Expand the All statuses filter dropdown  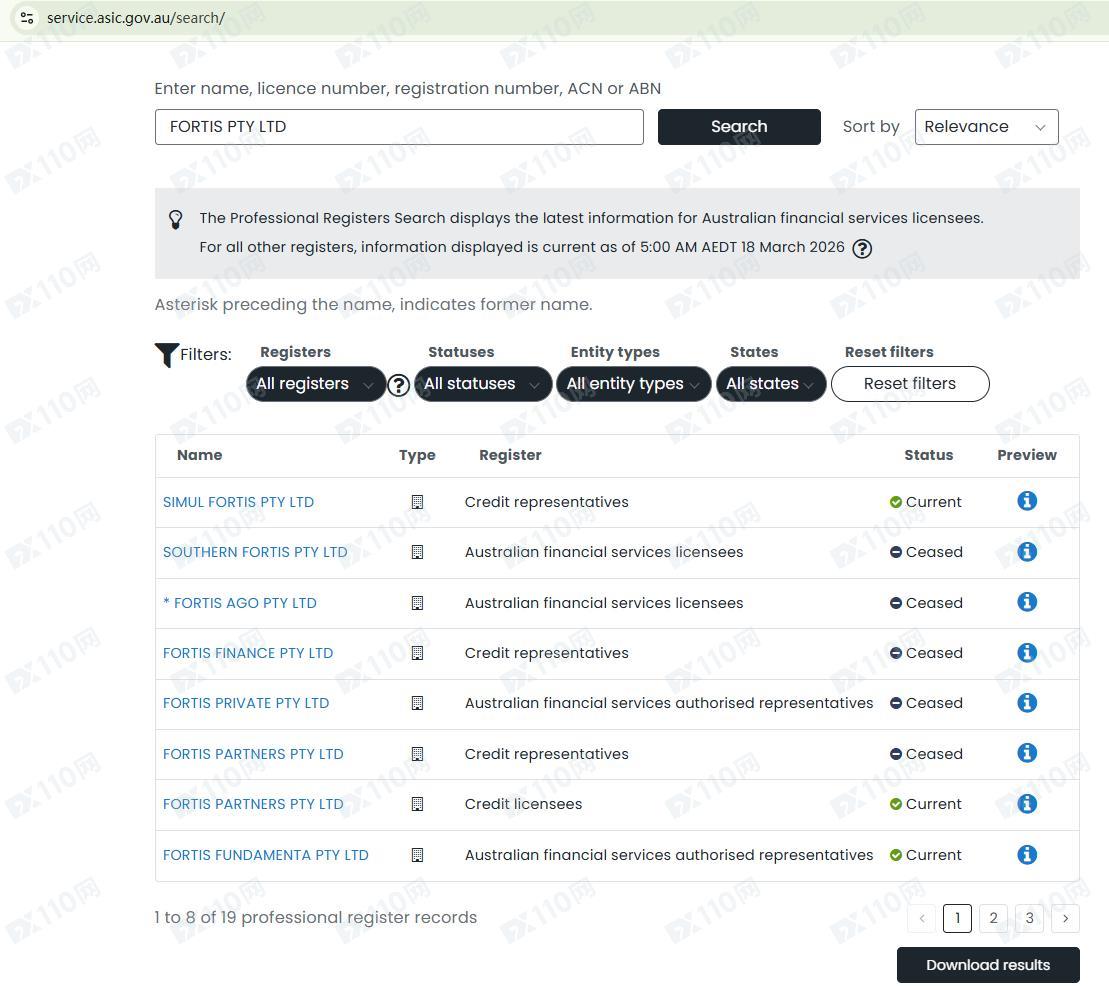(482, 384)
